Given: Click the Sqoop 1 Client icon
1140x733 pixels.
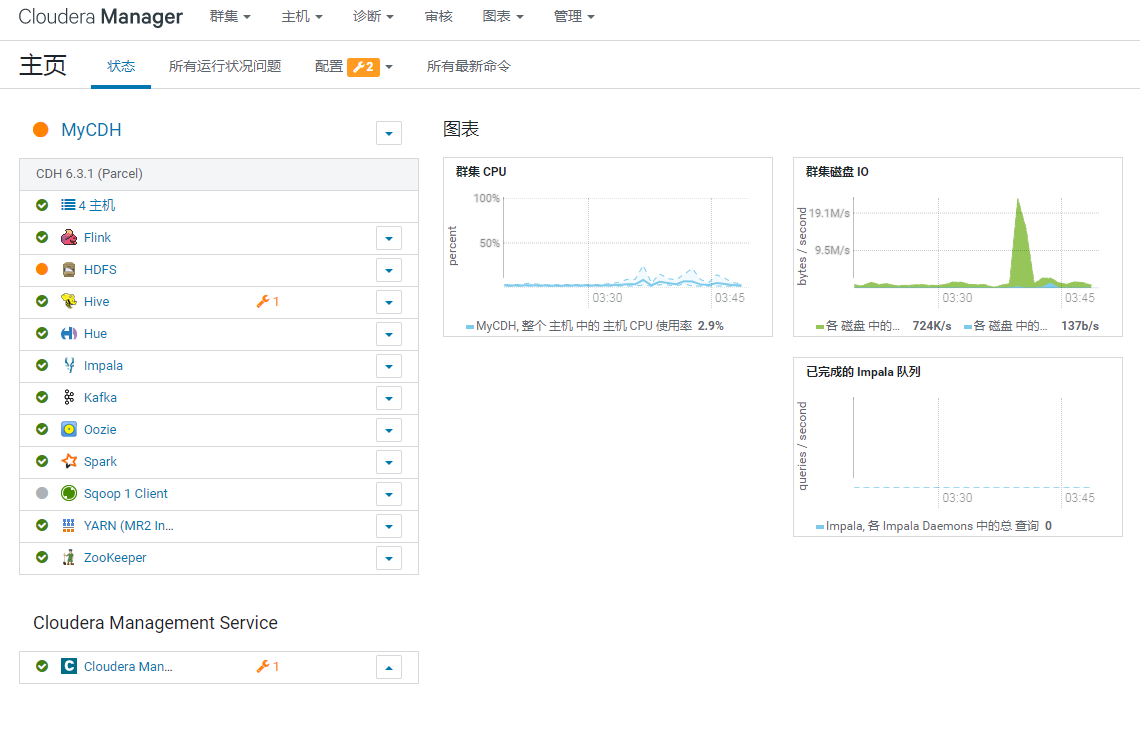Looking at the screenshot, I should click(x=69, y=493).
